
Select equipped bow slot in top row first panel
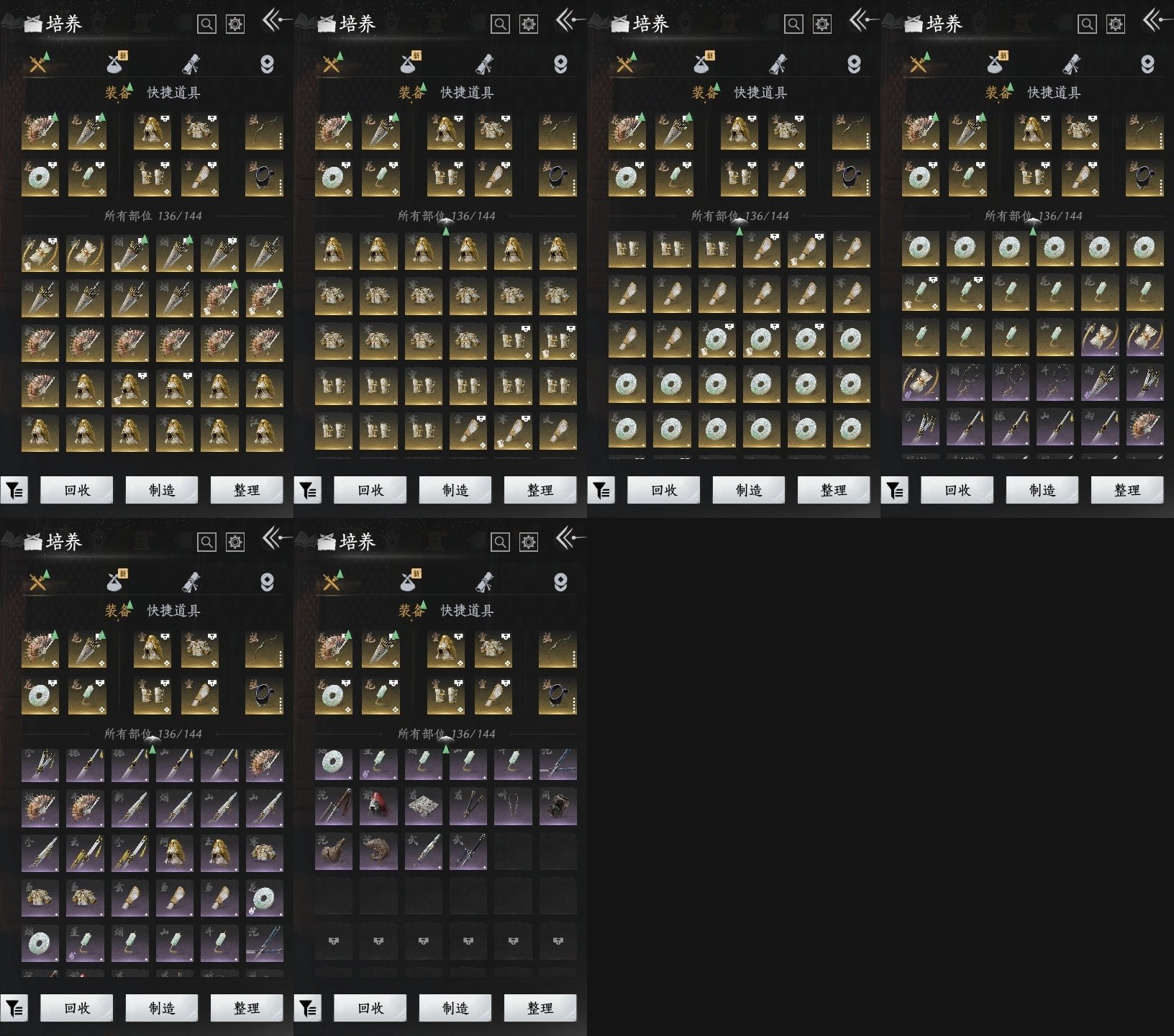(264, 131)
